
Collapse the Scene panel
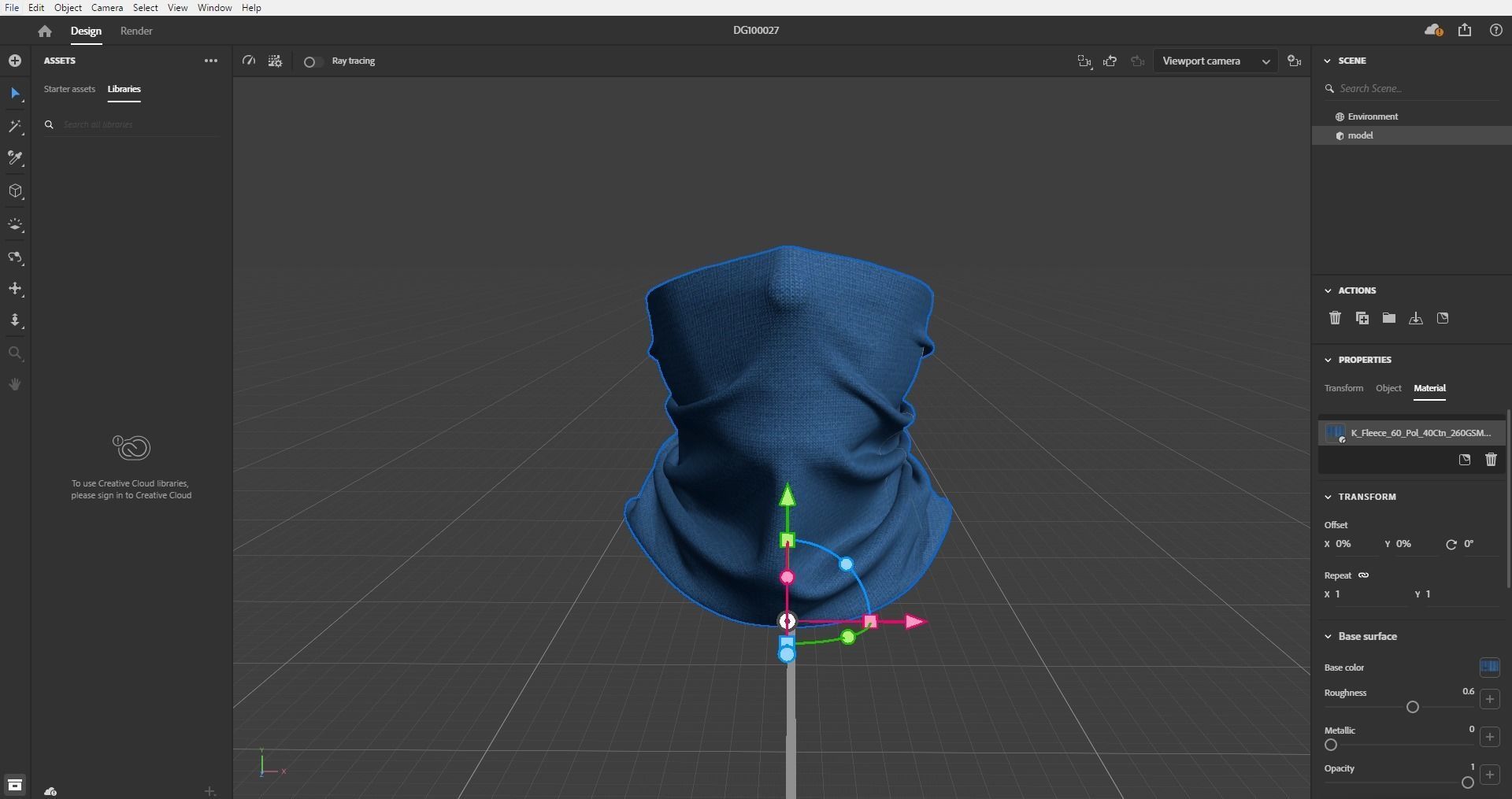pos(1328,61)
